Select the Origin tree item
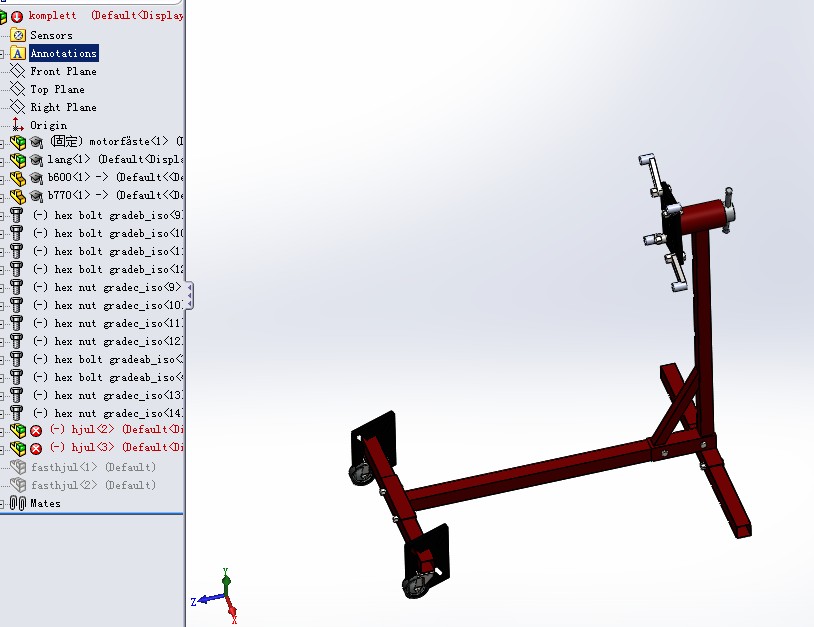The image size is (814, 627). click(48, 125)
